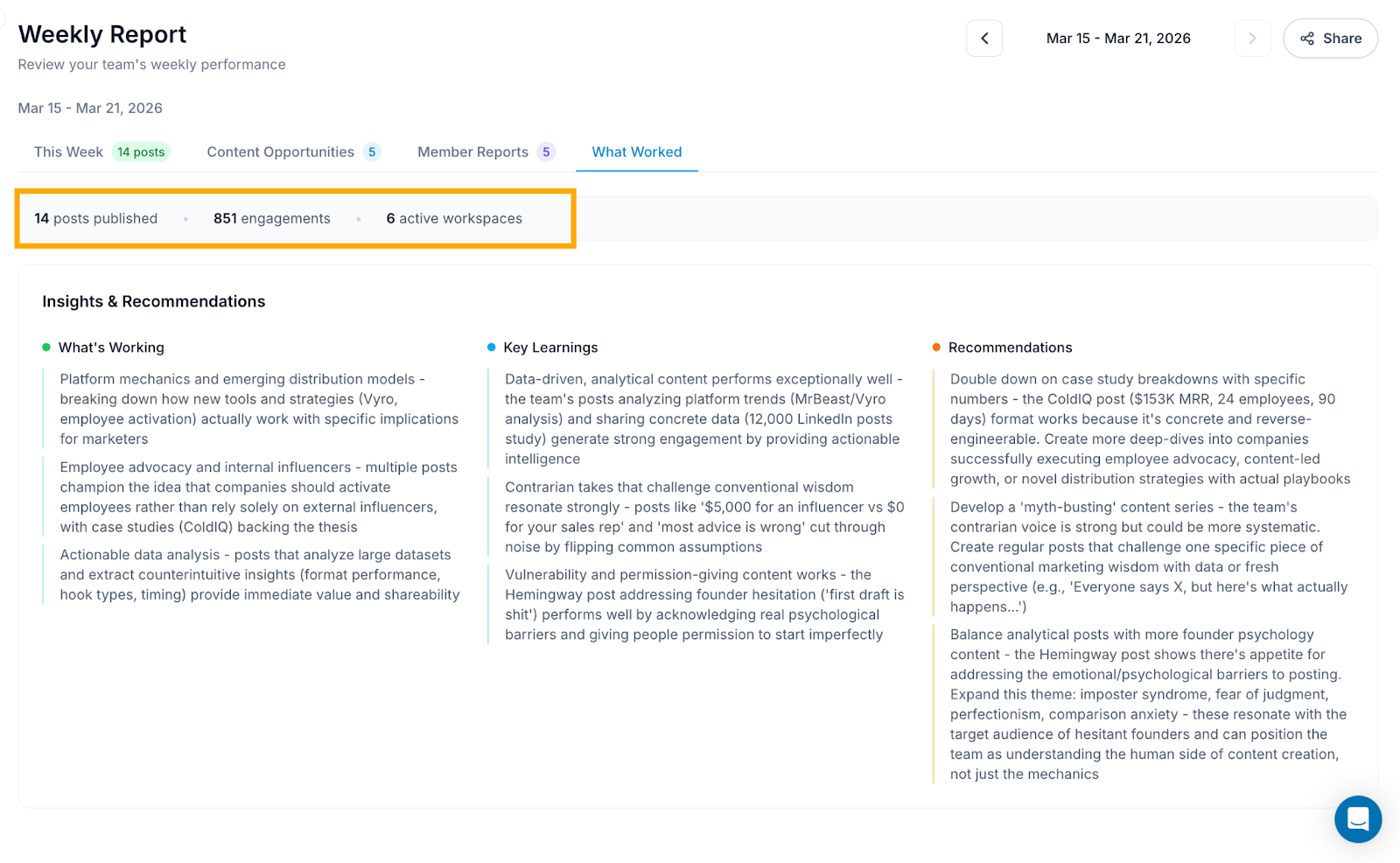
Task: Open the Member Reports tab
Action: pyautogui.click(x=486, y=152)
